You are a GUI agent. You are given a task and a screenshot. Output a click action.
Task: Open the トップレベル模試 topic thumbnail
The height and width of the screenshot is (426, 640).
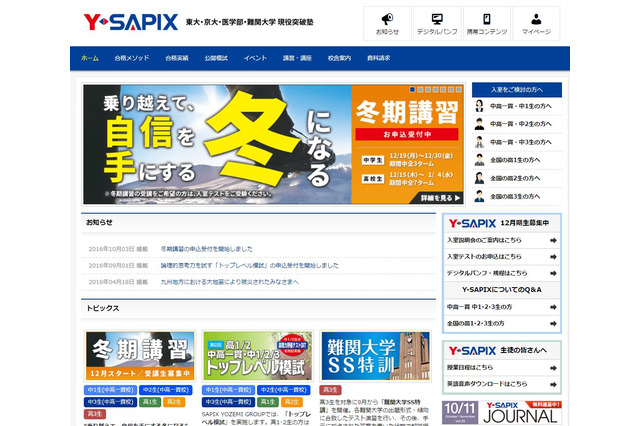pos(257,356)
